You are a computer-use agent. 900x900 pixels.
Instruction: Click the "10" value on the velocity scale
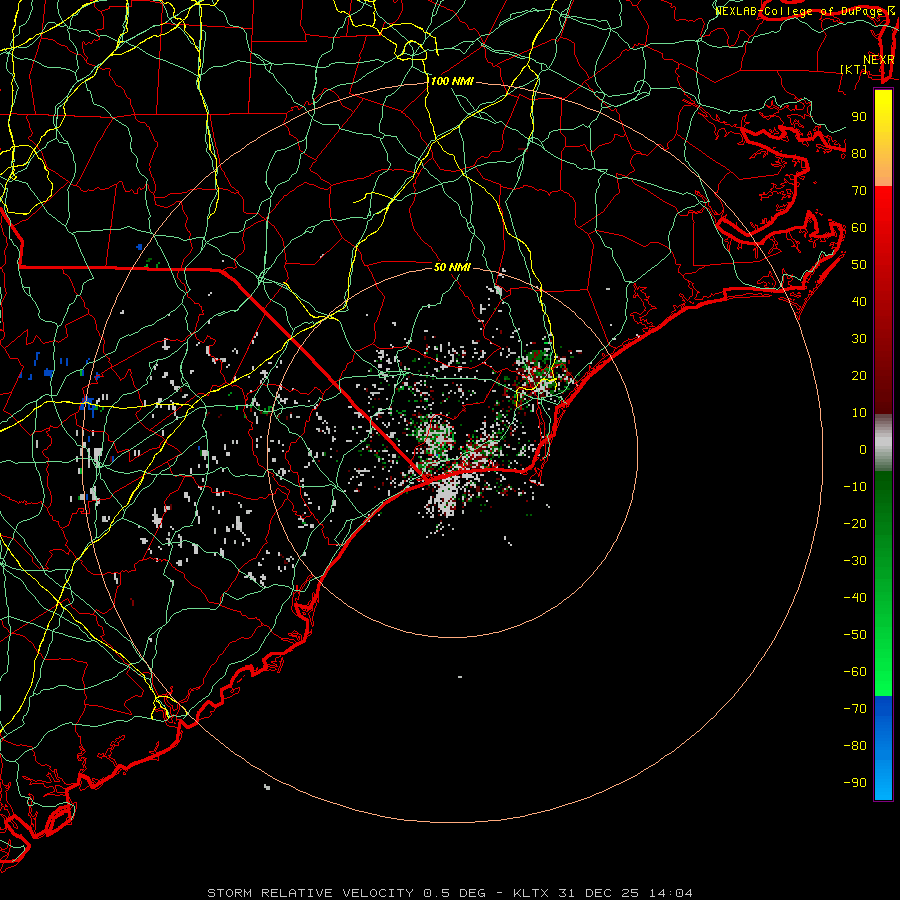859,413
